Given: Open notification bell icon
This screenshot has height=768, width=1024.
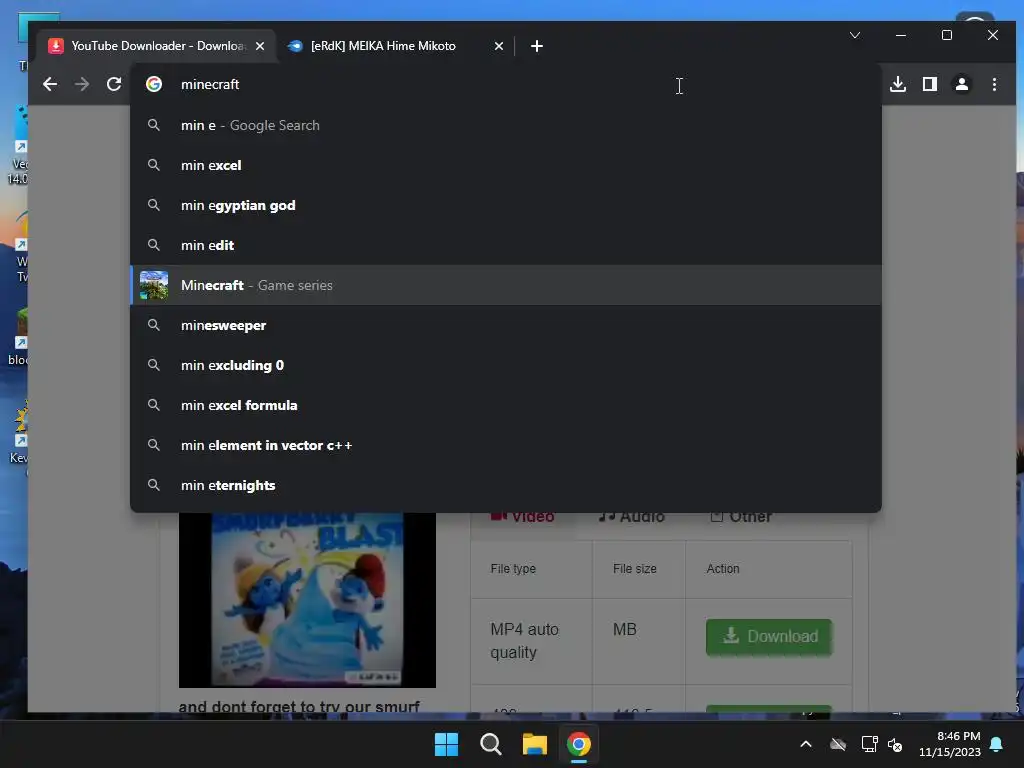Looking at the screenshot, I should coord(997,744).
